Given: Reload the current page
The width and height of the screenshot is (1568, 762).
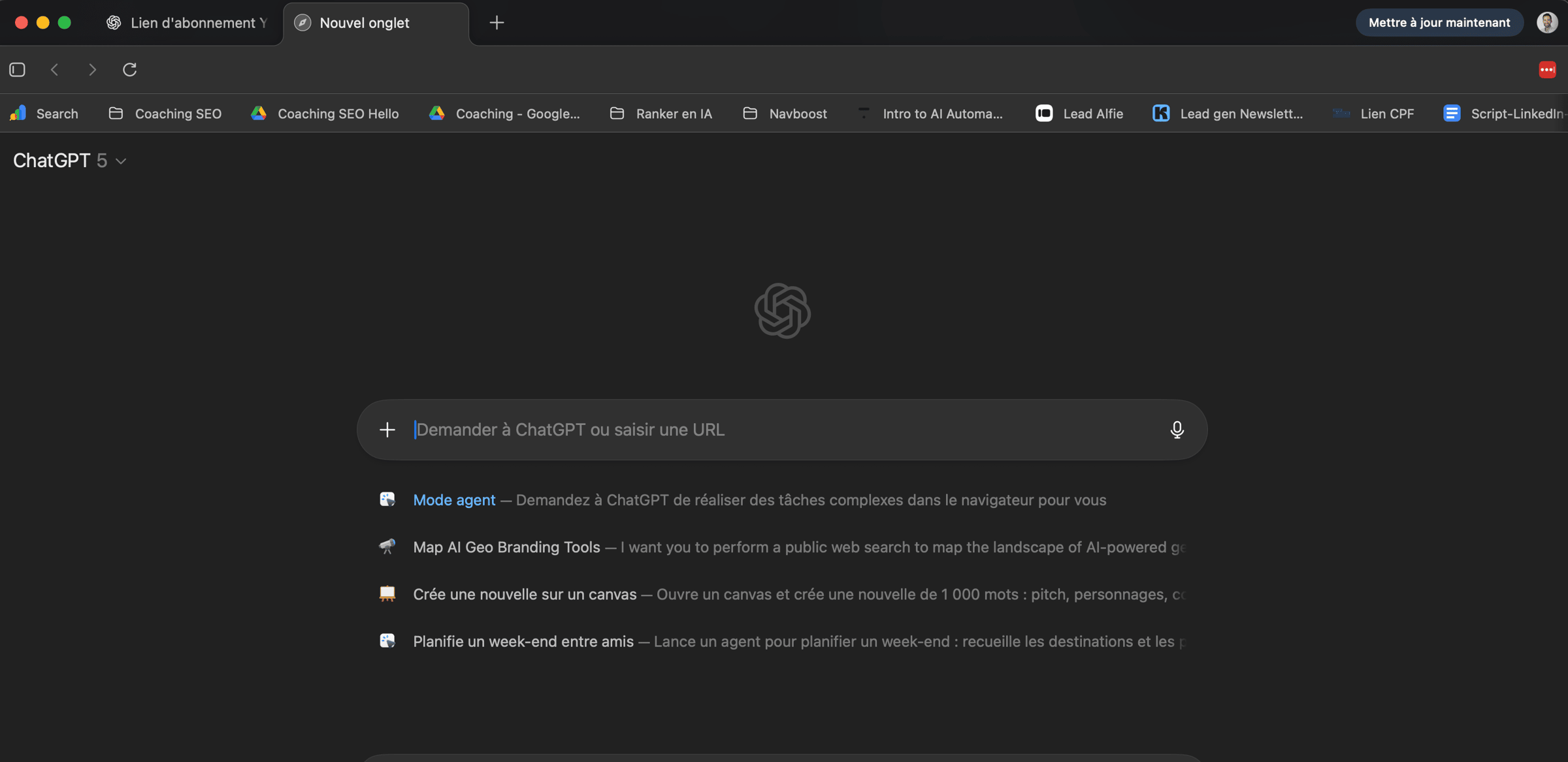Looking at the screenshot, I should coord(129,69).
